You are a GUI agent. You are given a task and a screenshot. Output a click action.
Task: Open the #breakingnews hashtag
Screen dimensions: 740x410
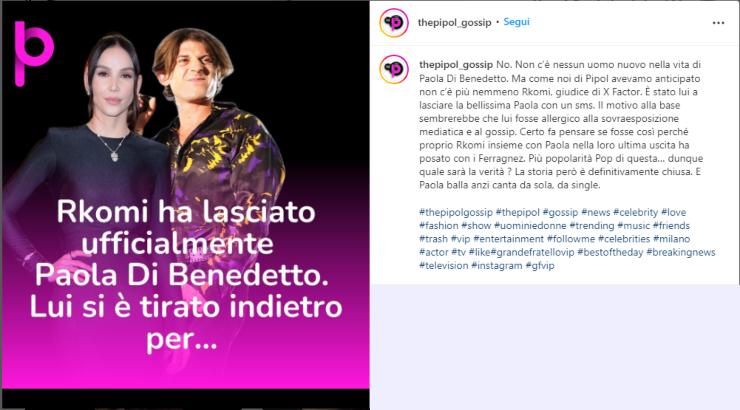pos(681,252)
